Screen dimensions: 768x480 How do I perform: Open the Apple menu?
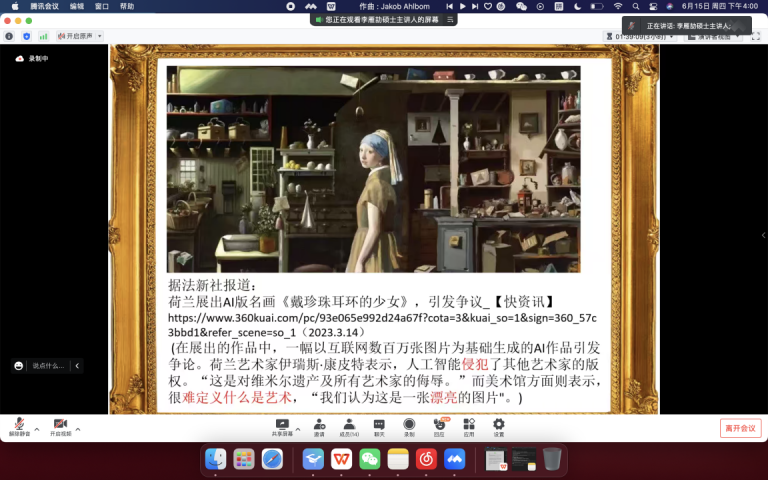tap(15, 6)
